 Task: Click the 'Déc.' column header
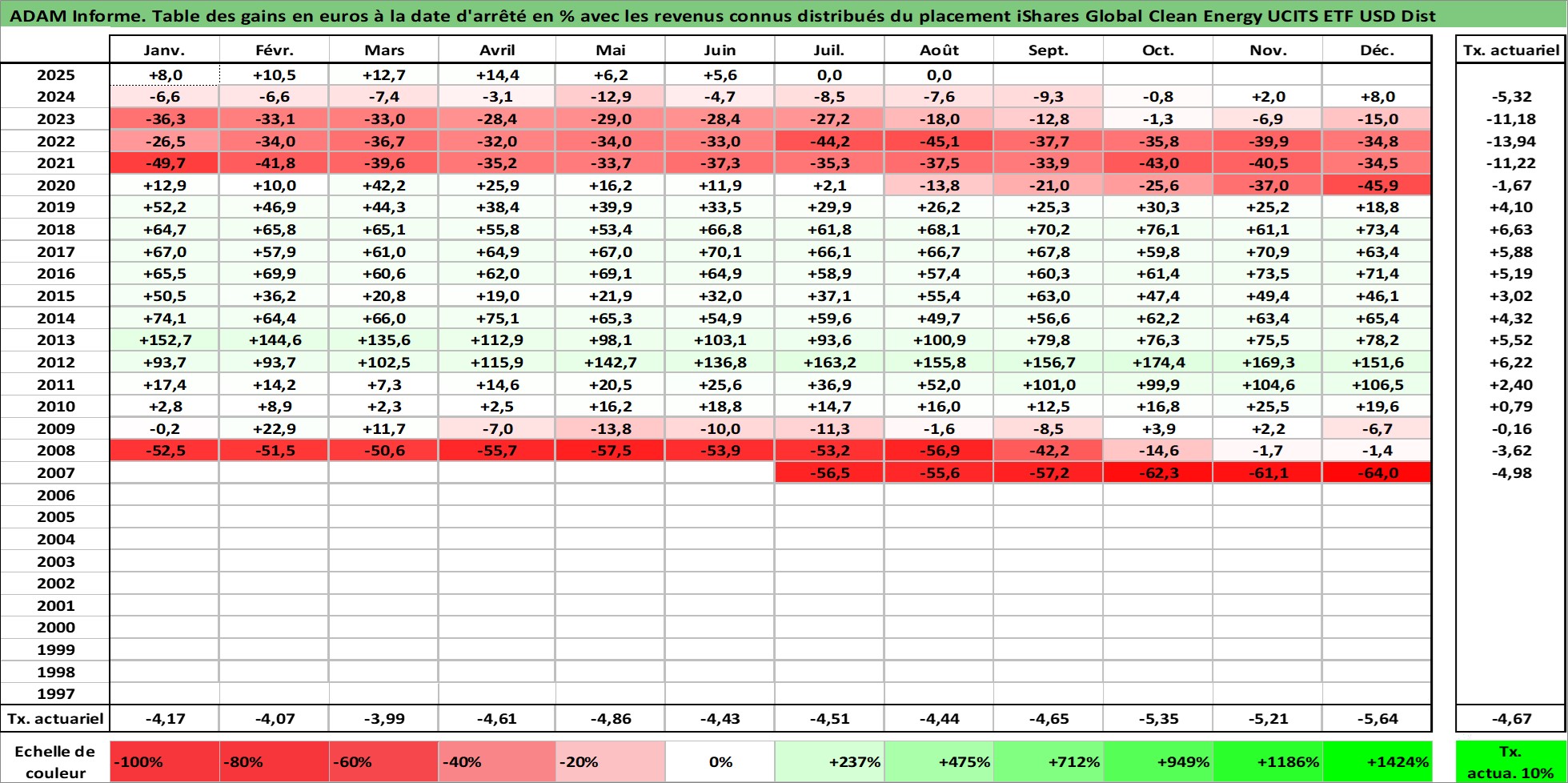tap(1378, 50)
